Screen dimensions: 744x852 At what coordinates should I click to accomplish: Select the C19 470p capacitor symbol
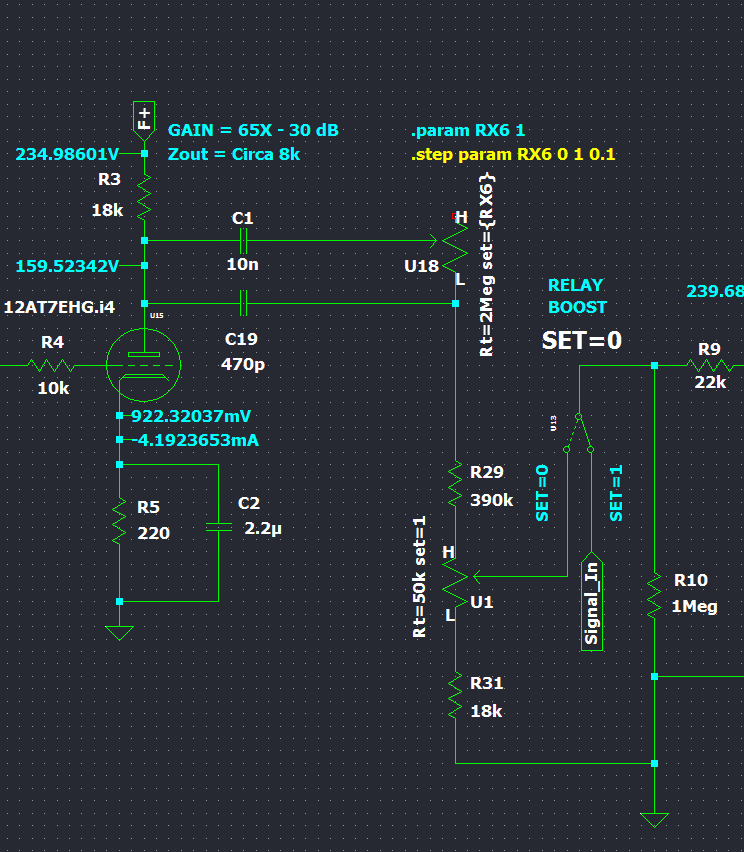click(243, 303)
